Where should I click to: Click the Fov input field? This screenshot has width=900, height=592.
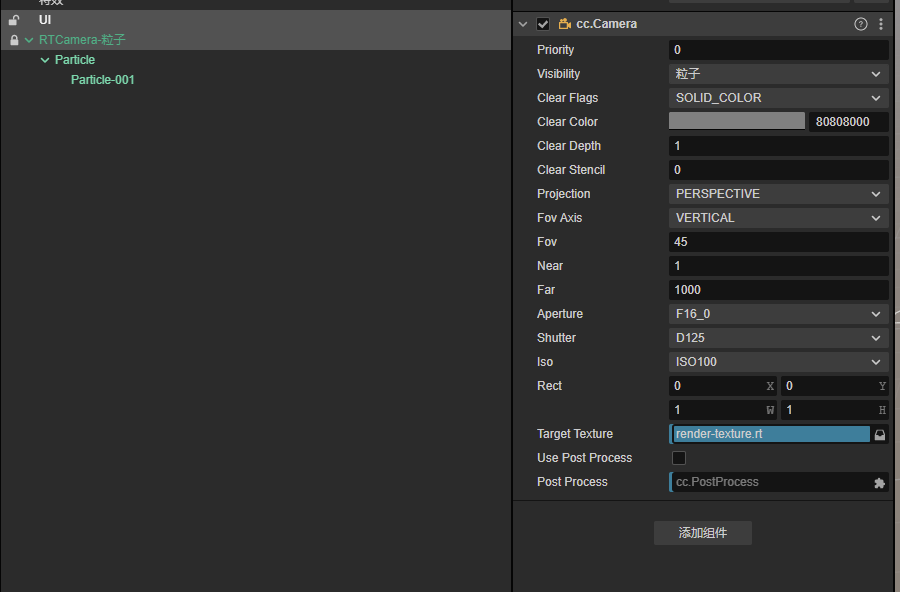pyautogui.click(x=778, y=242)
